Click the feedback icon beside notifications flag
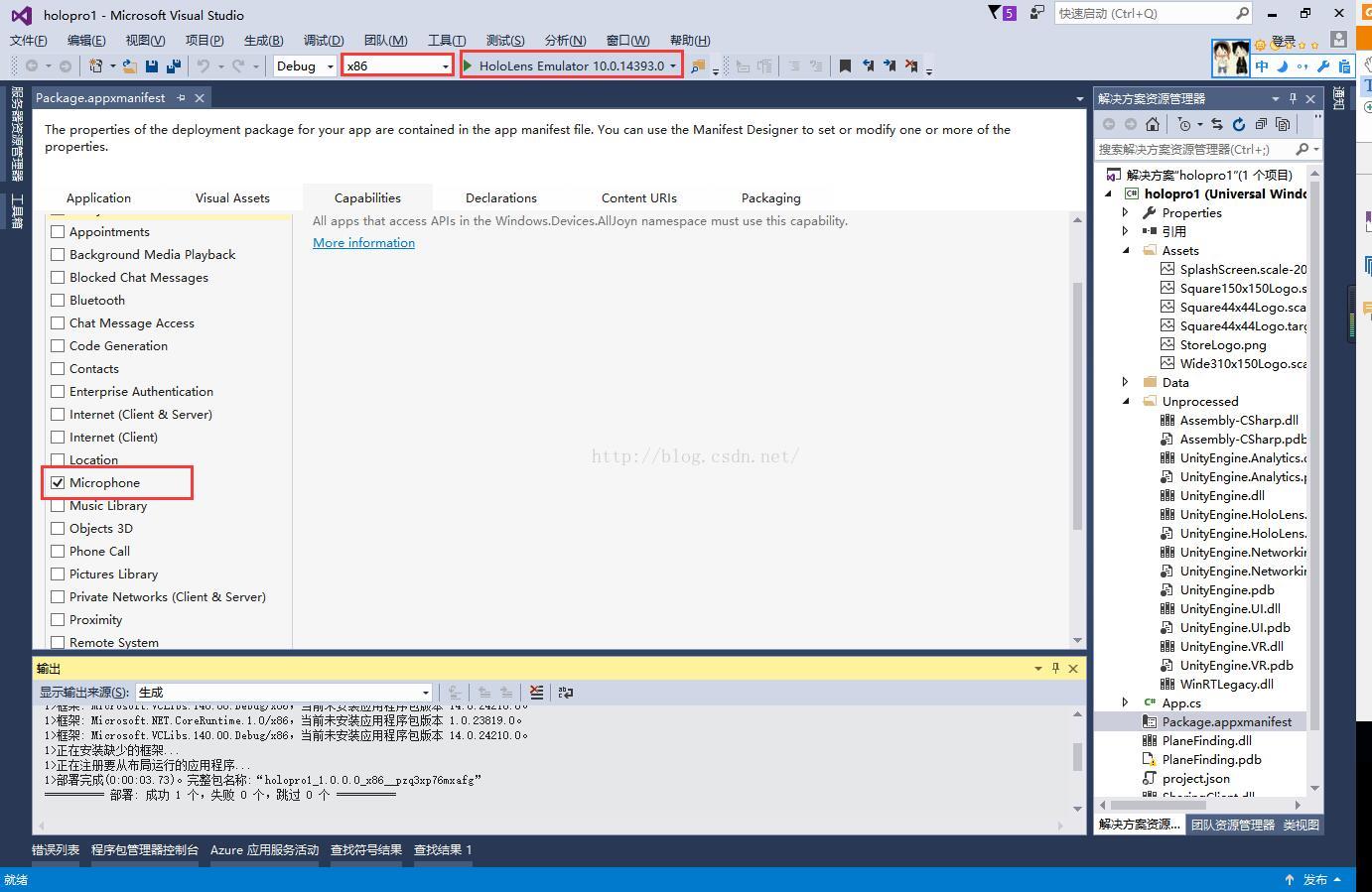The height and width of the screenshot is (892, 1372). click(x=1037, y=13)
